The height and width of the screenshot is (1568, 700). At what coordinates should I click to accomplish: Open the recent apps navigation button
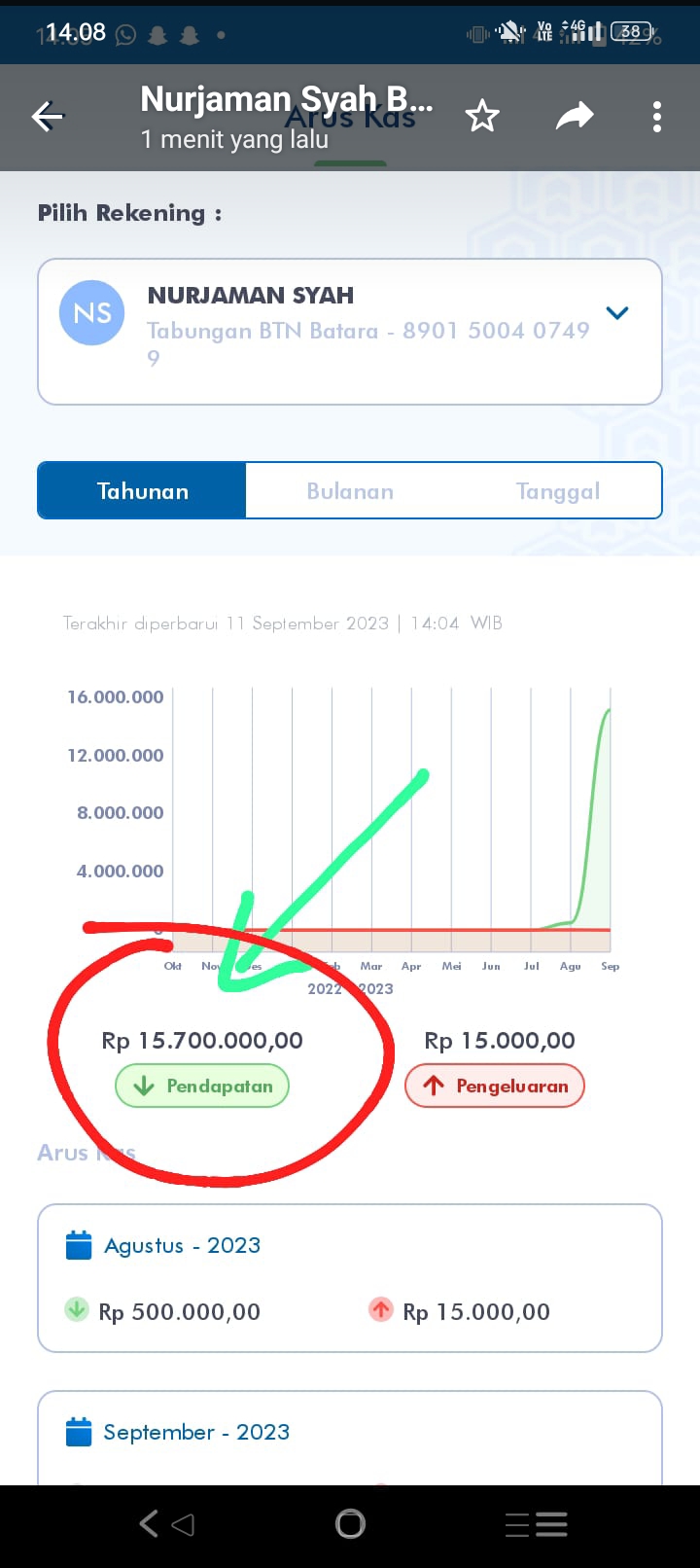[537, 1524]
